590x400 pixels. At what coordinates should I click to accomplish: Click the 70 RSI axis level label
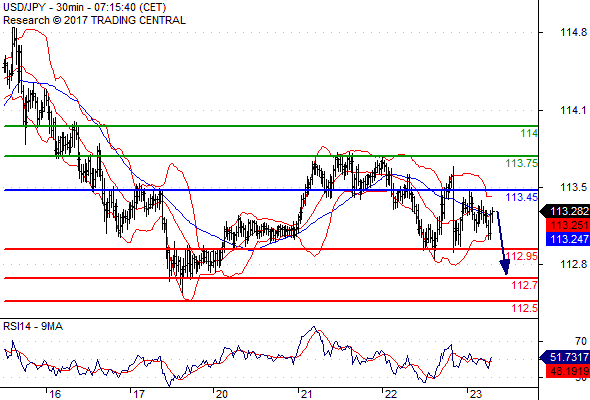[x=581, y=341]
